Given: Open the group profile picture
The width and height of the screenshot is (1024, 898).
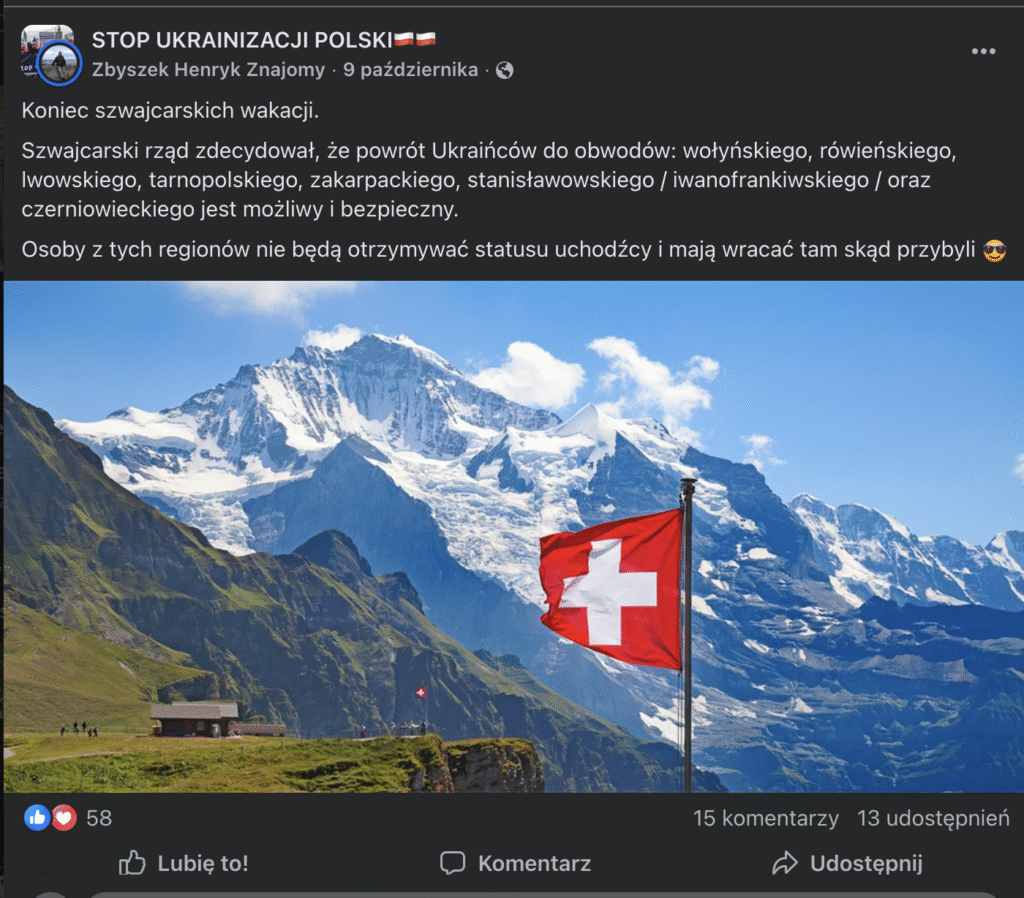Looking at the screenshot, I should (46, 40).
